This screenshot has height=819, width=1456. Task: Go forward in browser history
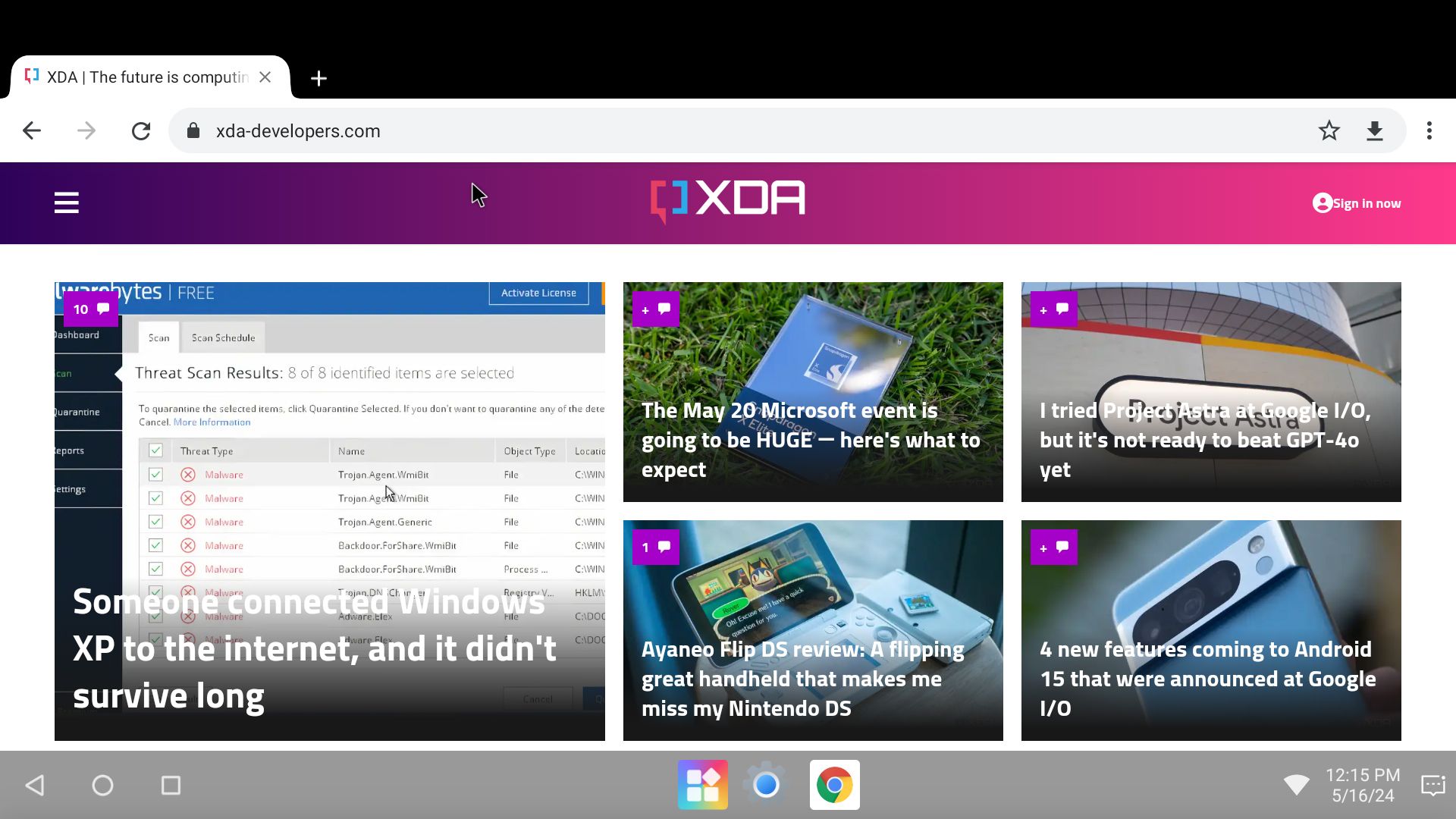86,131
